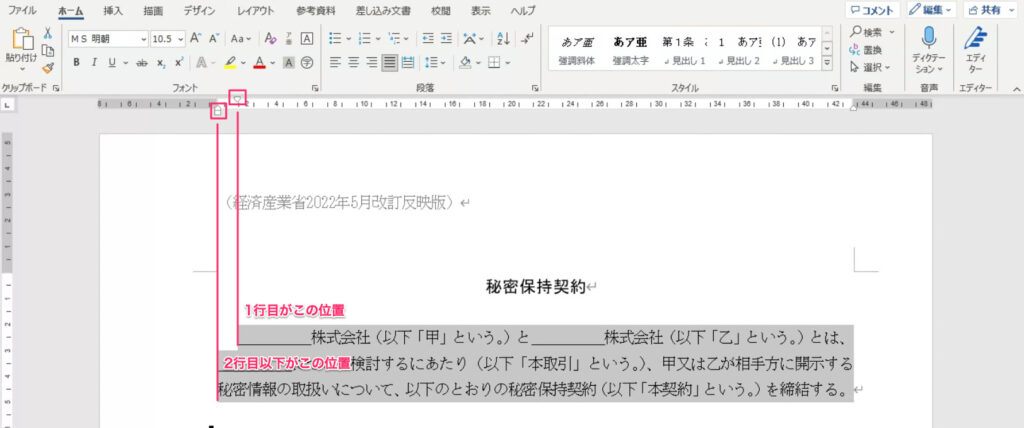Click the encircled character icon
Viewport: 1024px width, 428px height.
(x=306, y=63)
